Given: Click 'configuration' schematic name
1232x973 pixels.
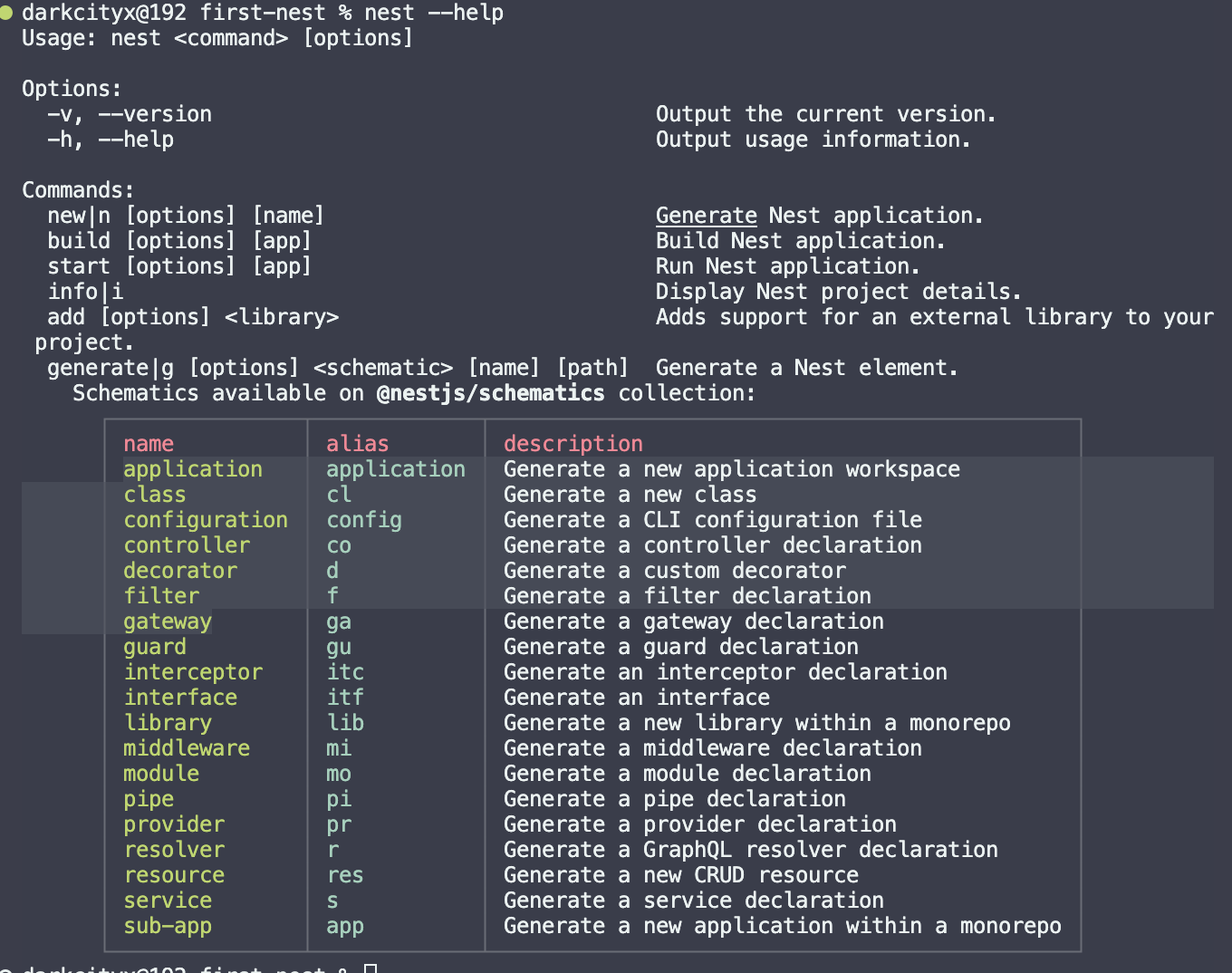Looking at the screenshot, I should click(x=206, y=520).
